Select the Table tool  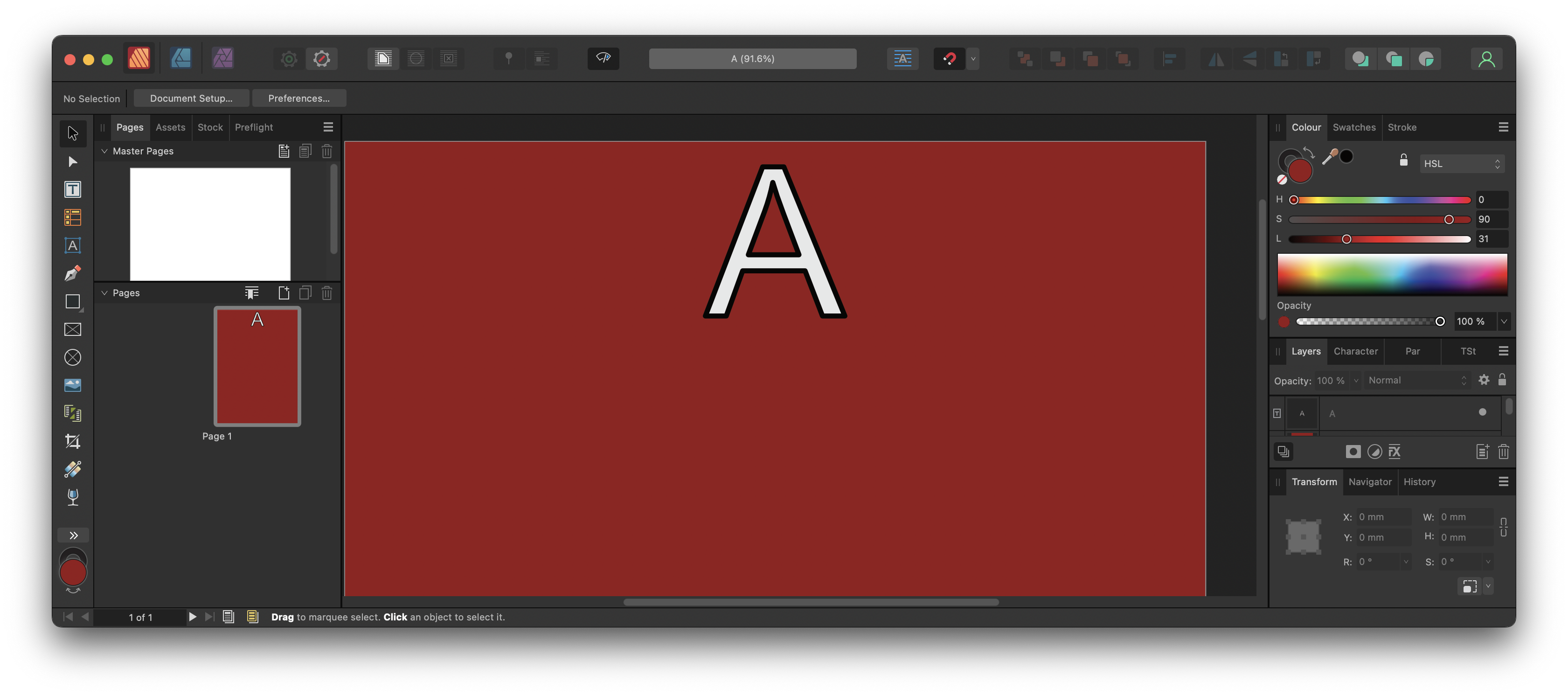coord(72,217)
